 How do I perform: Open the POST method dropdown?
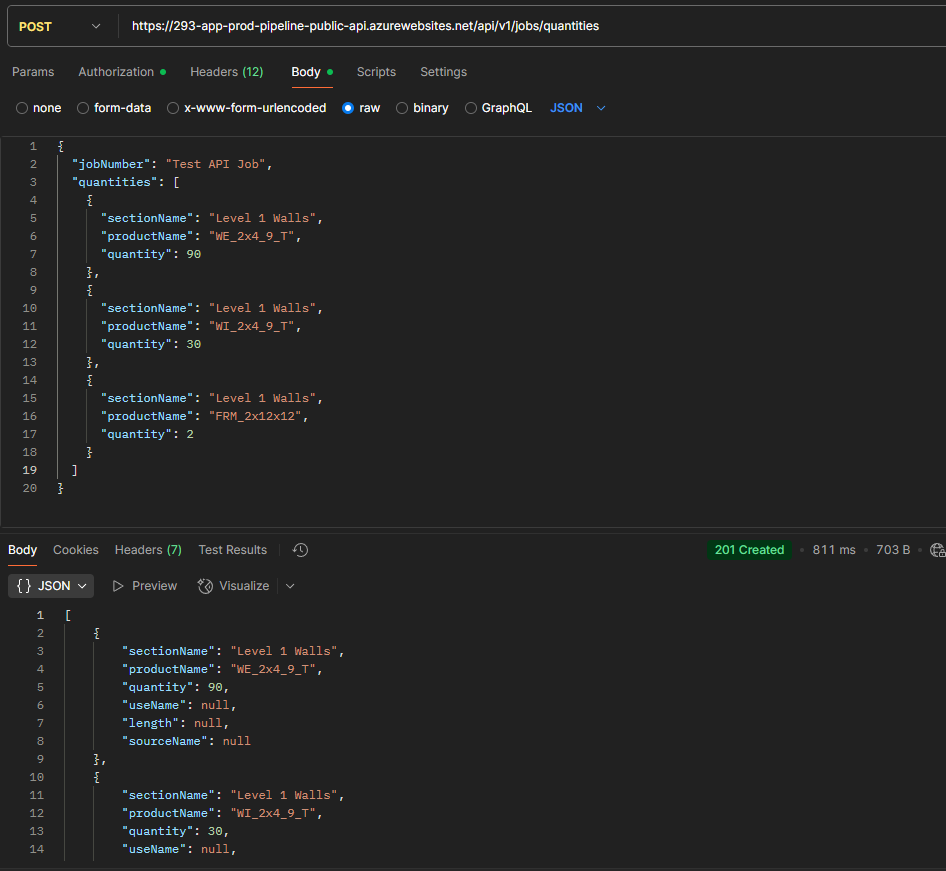click(x=60, y=27)
